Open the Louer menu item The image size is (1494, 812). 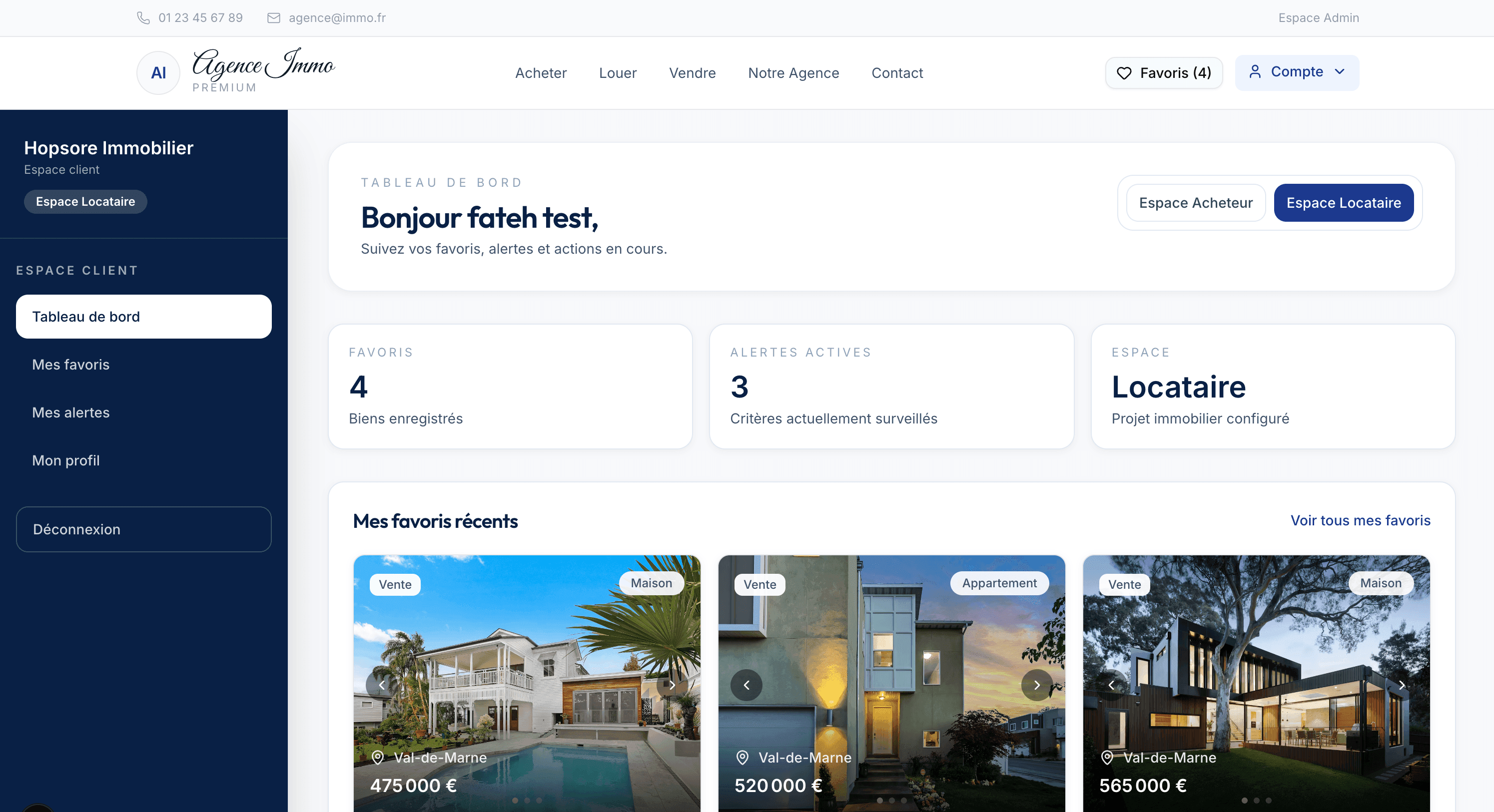[617, 73]
